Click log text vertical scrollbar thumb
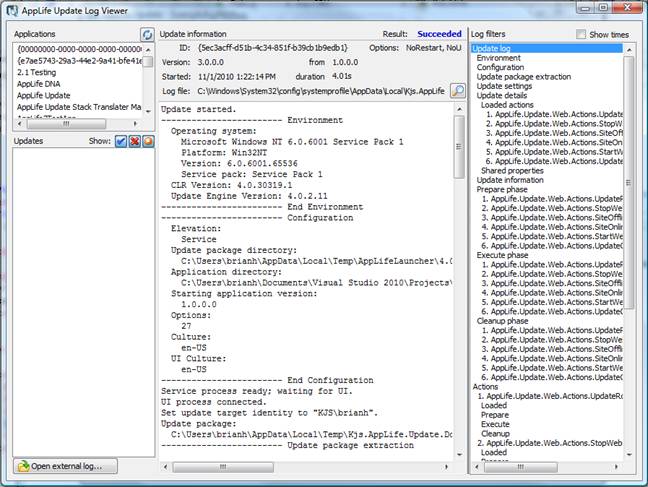 click(459, 147)
